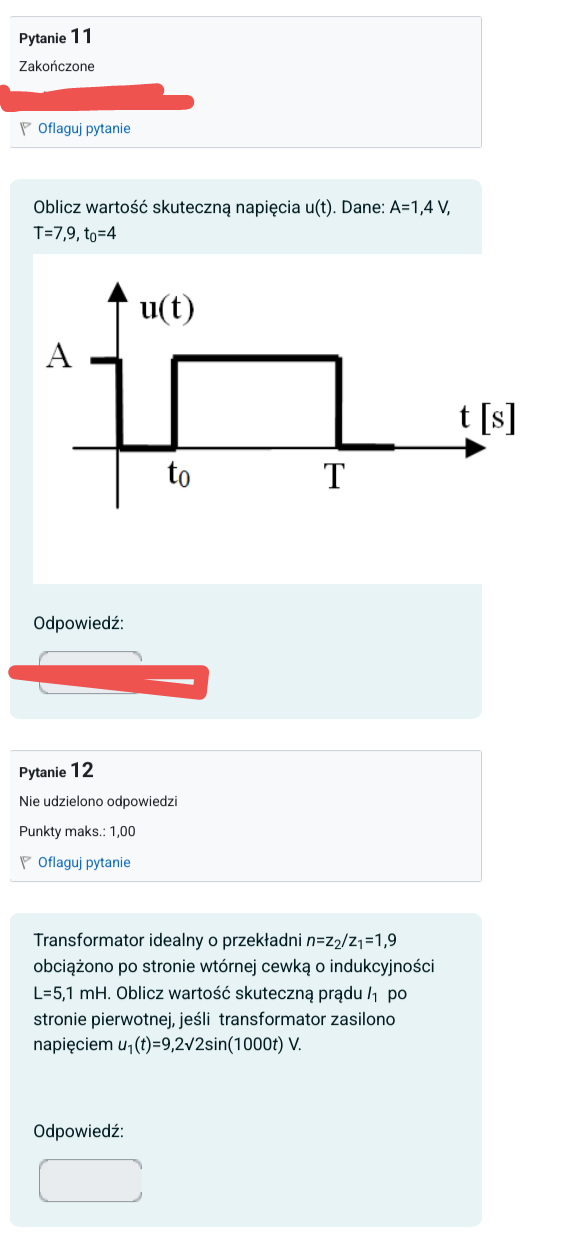Click the 'Zakończone' status text
The height and width of the screenshot is (1250, 578).
click(x=57, y=66)
